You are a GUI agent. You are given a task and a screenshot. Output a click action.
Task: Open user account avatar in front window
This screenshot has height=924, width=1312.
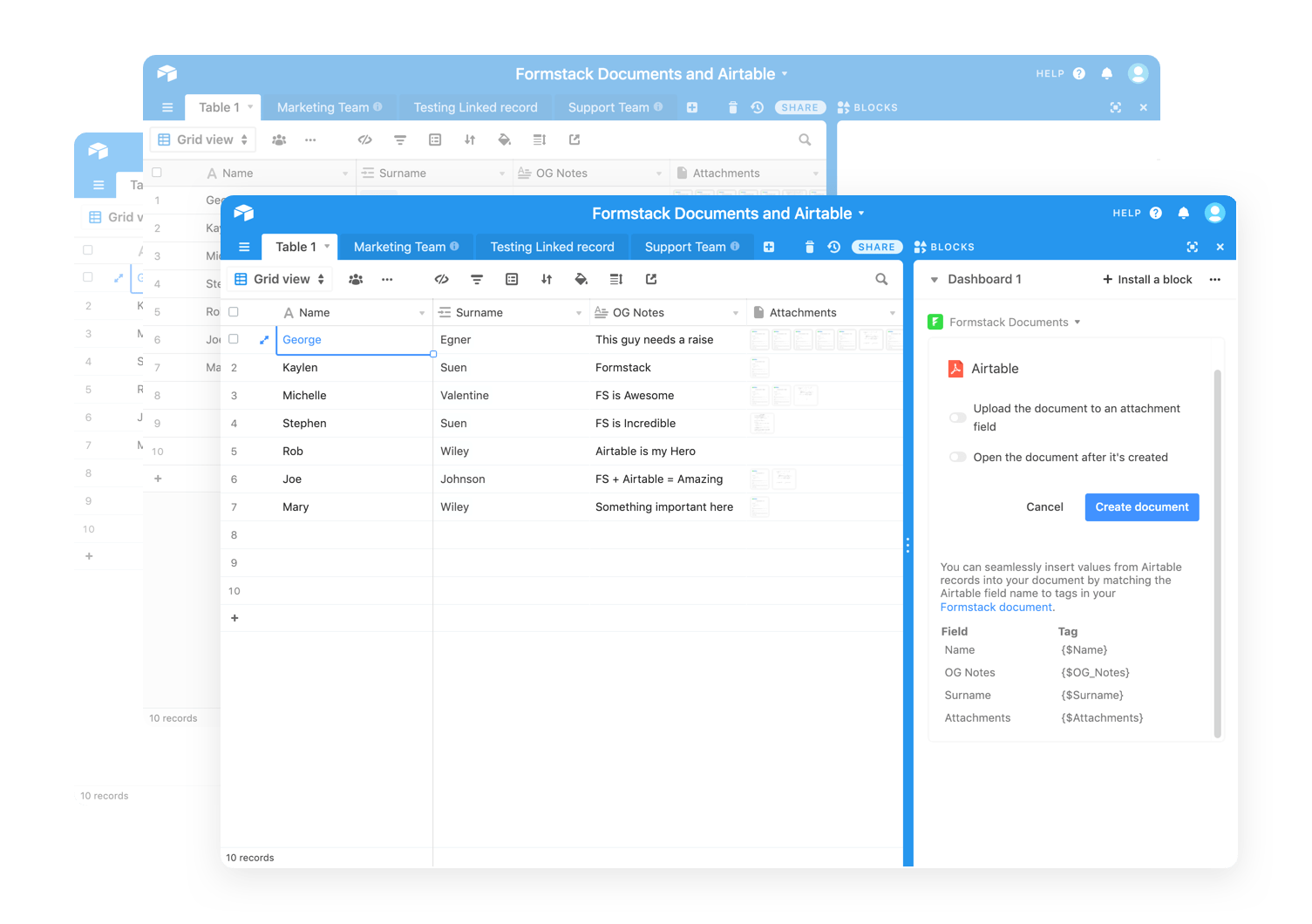tap(1214, 213)
